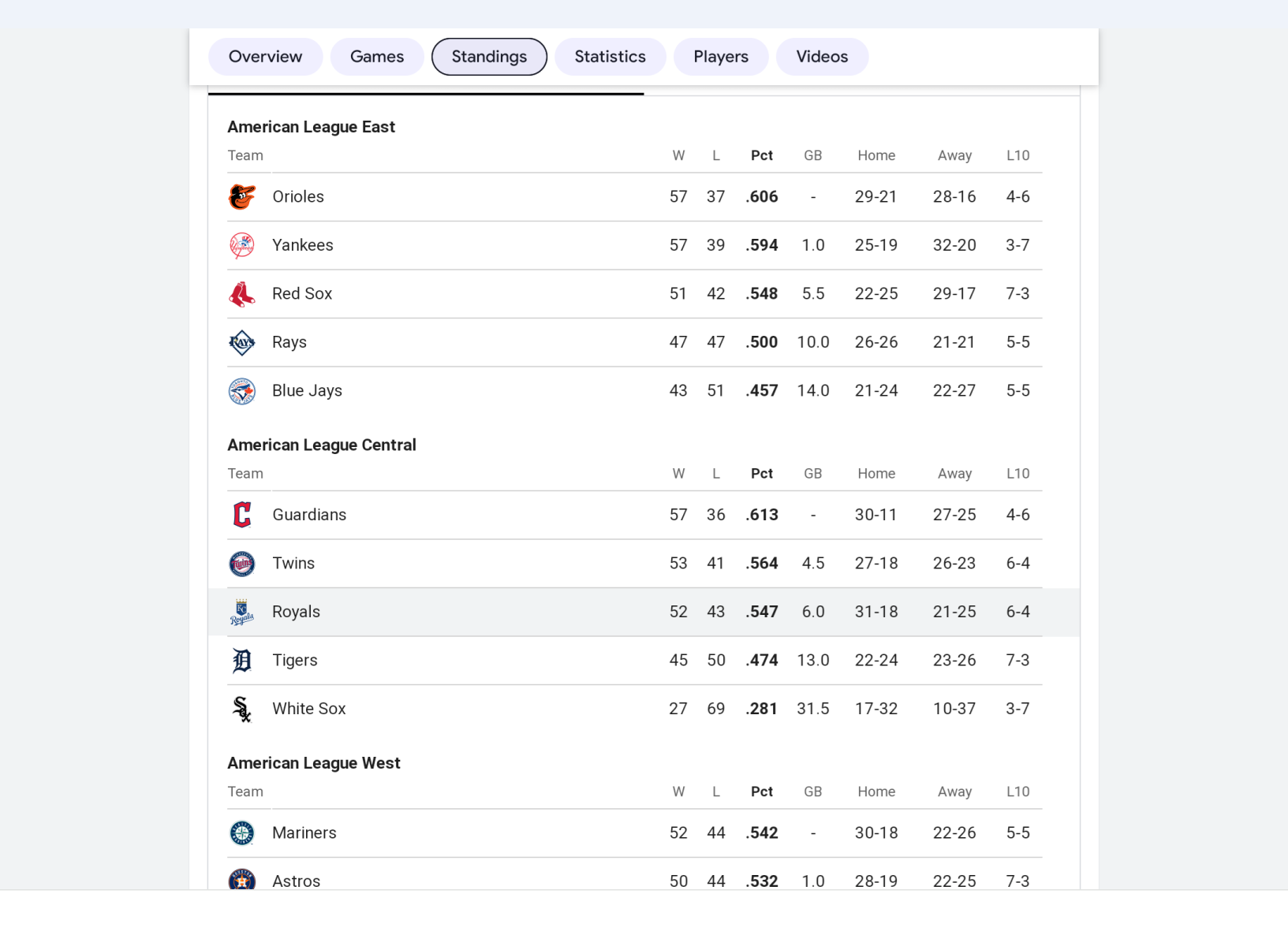1288x946 pixels.
Task: Click the White Sox team name
Action: pyautogui.click(x=309, y=709)
